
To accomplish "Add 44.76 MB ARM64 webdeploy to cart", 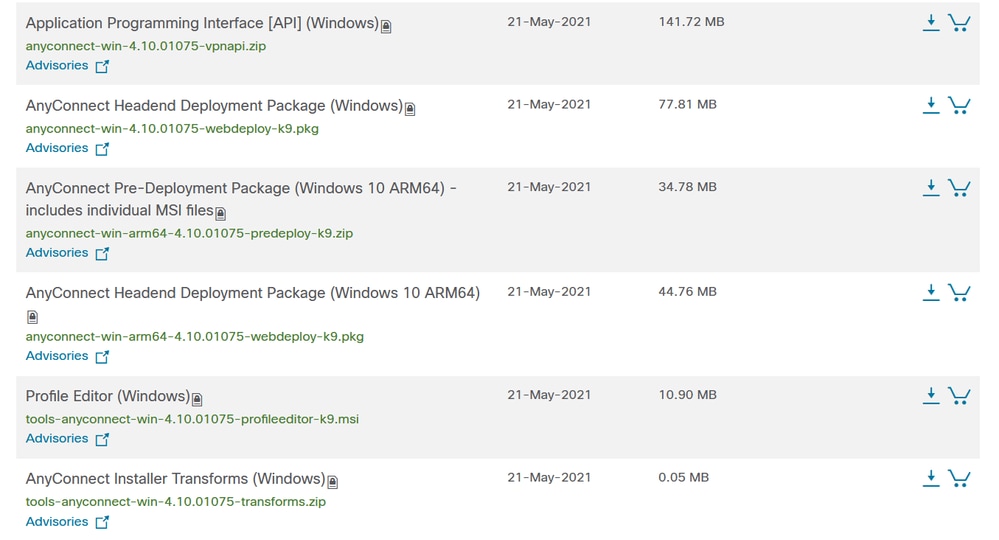I will coord(959,292).
